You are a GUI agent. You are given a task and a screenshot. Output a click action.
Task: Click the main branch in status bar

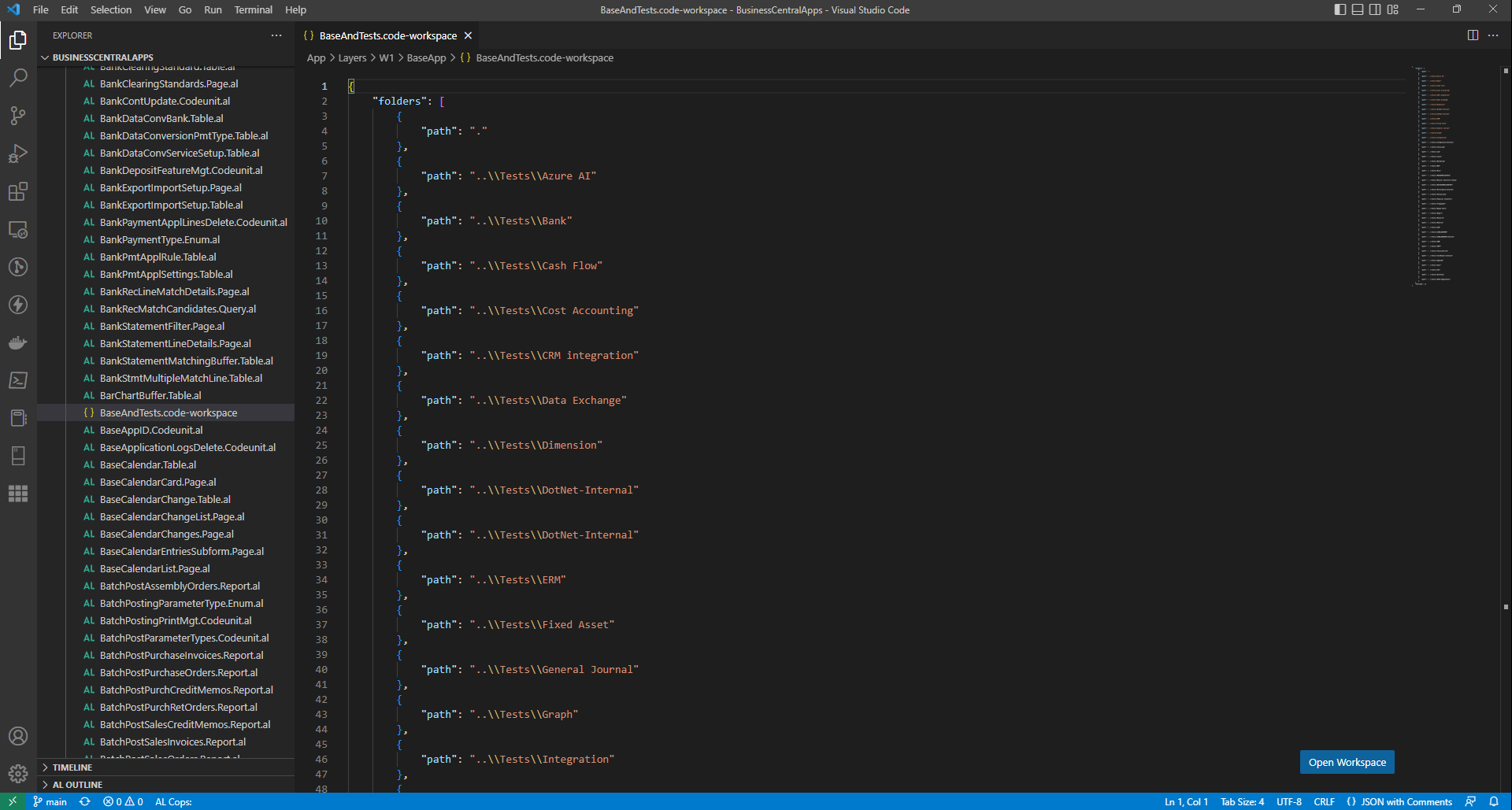[50, 801]
